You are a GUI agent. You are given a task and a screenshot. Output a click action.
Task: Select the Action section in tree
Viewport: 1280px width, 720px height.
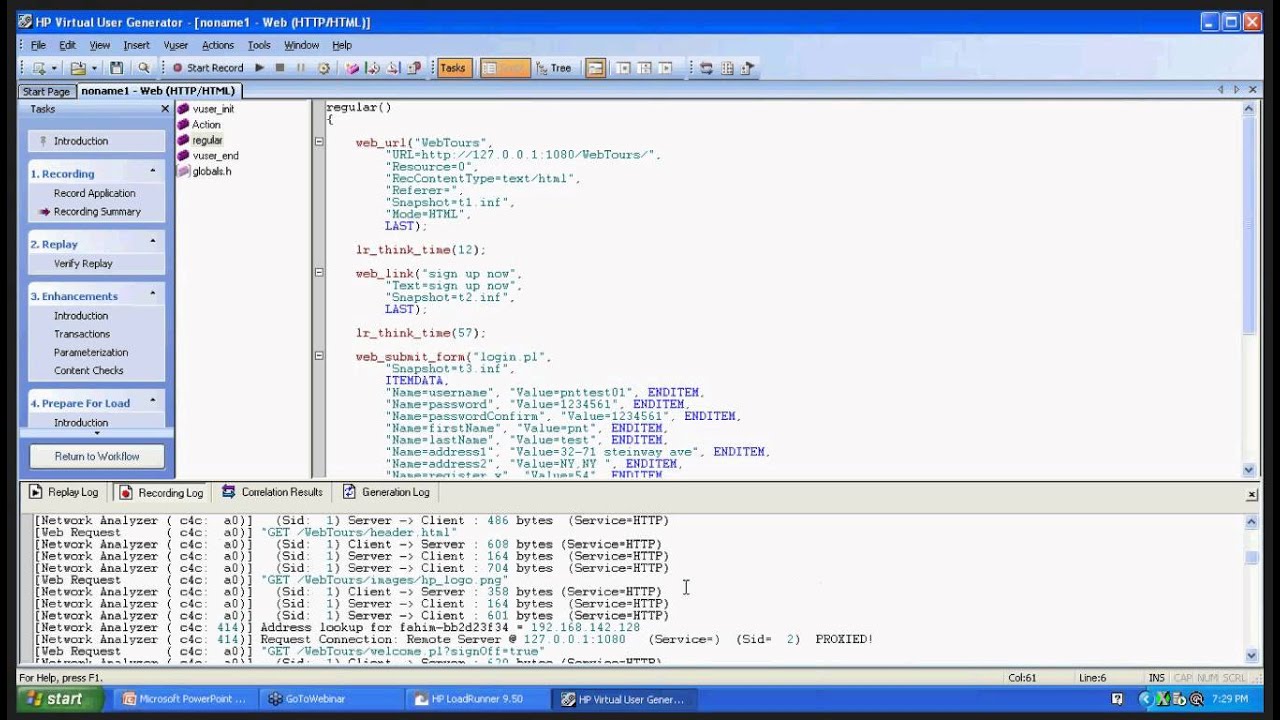206,125
